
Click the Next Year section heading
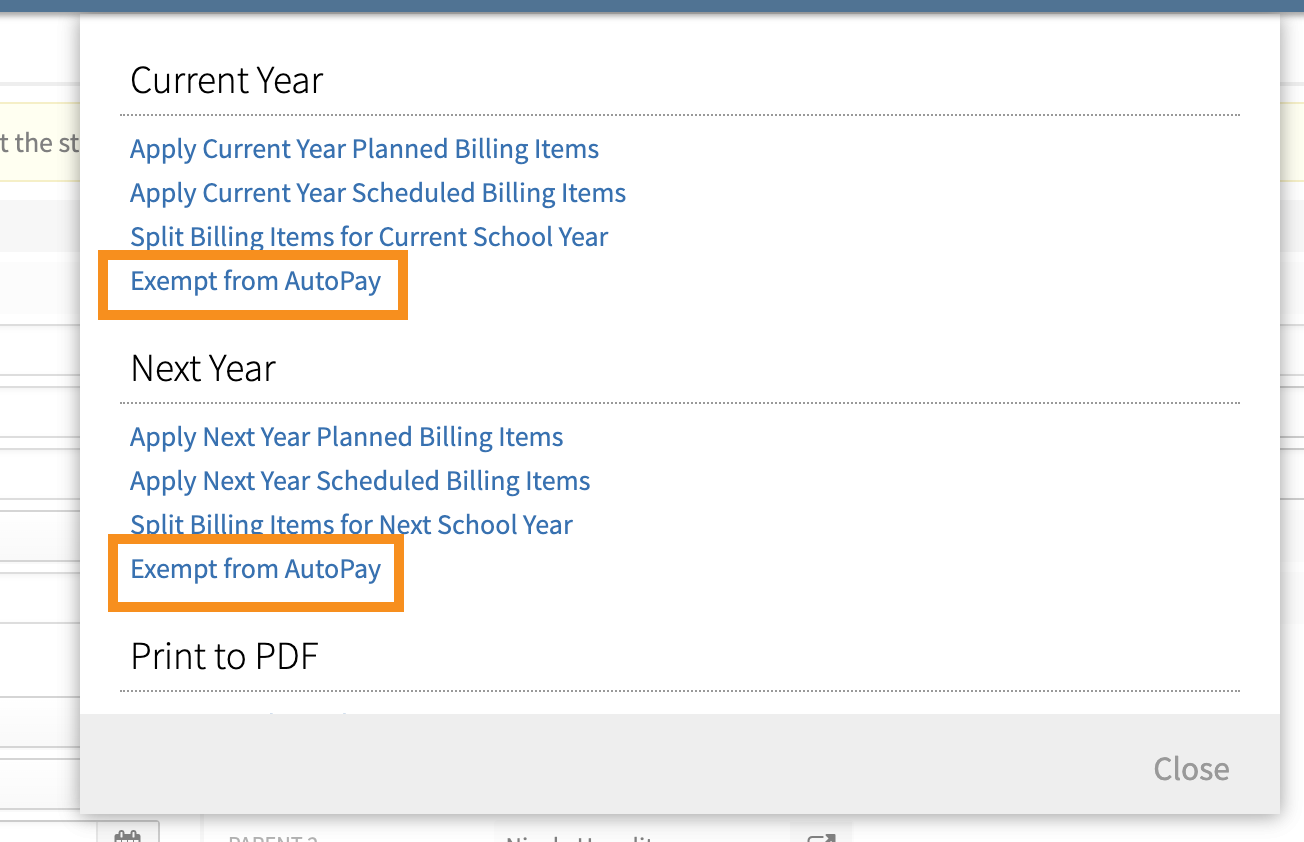click(x=202, y=368)
